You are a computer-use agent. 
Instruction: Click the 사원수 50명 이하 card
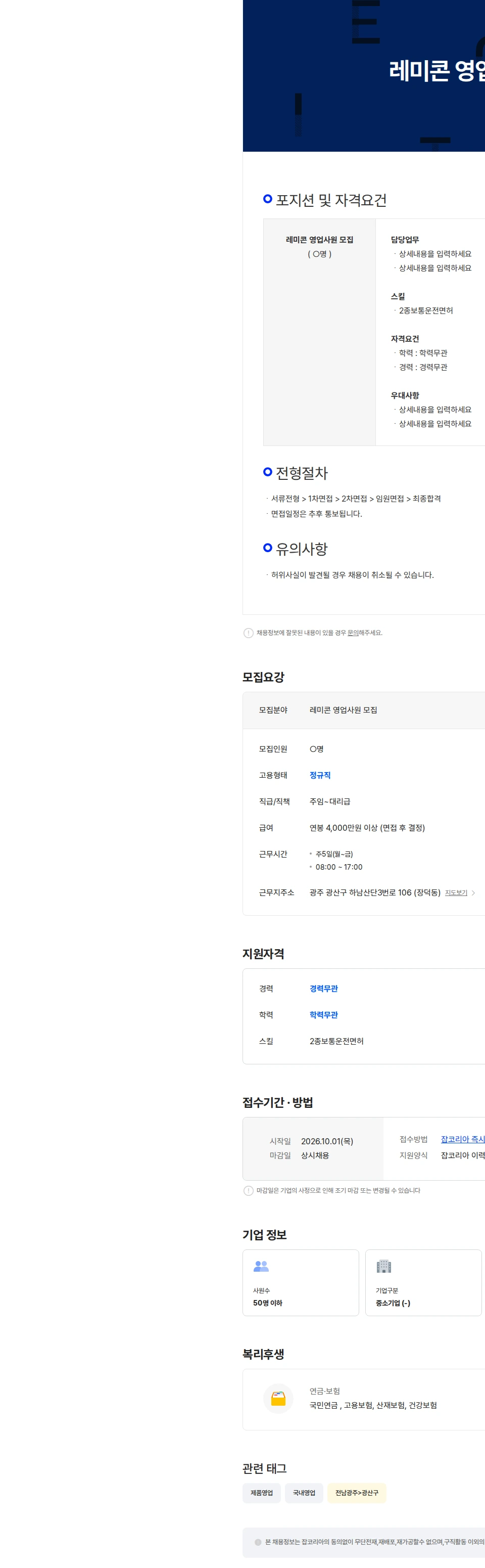pyautogui.click(x=301, y=1282)
